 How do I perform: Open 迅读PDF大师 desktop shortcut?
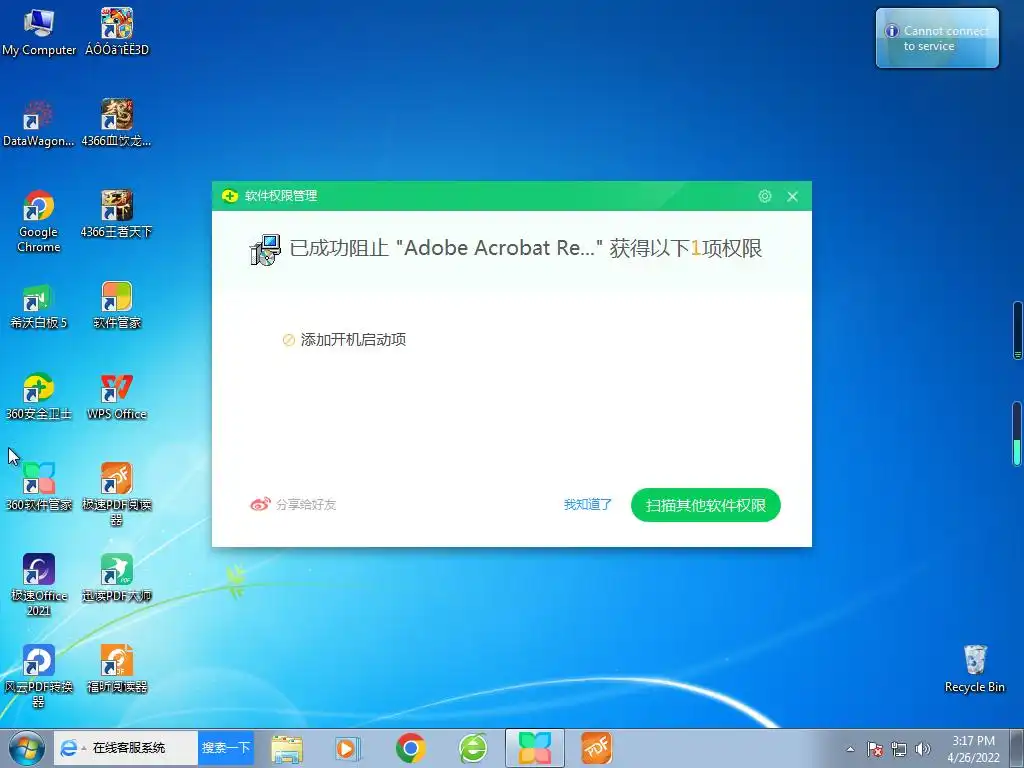coord(117,579)
